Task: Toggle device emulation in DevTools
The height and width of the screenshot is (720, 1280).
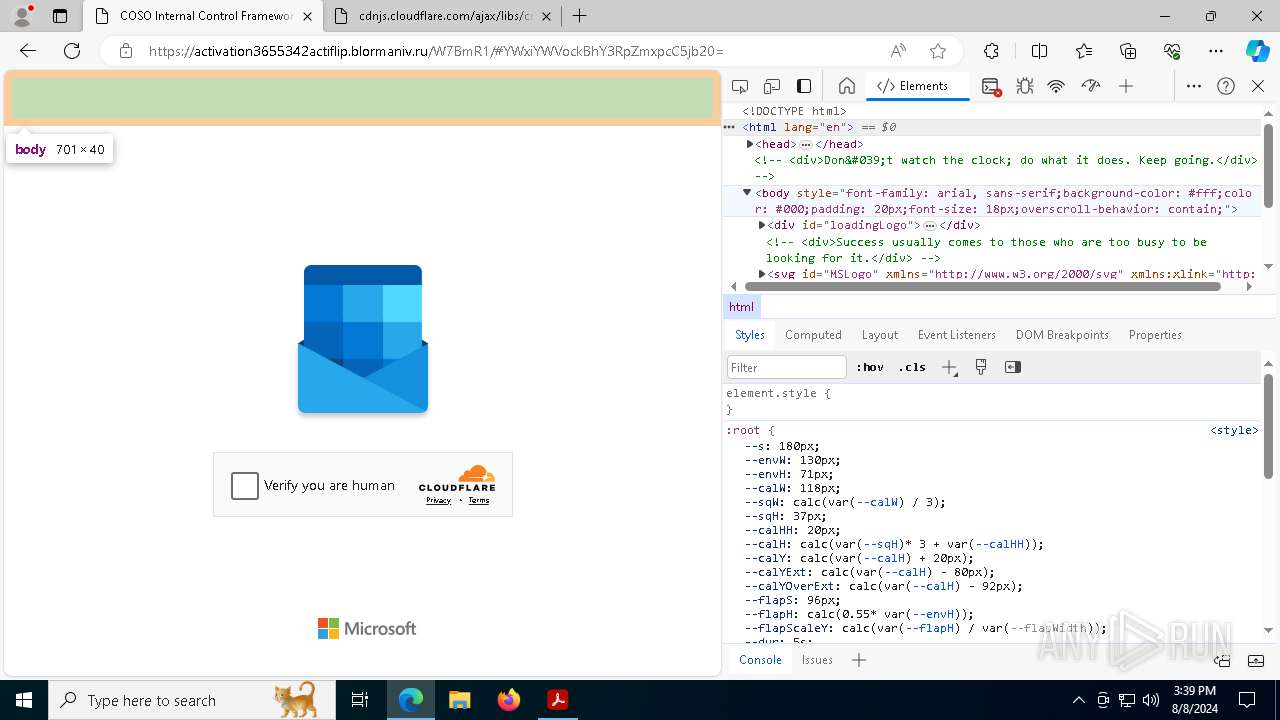Action: pyautogui.click(x=772, y=86)
